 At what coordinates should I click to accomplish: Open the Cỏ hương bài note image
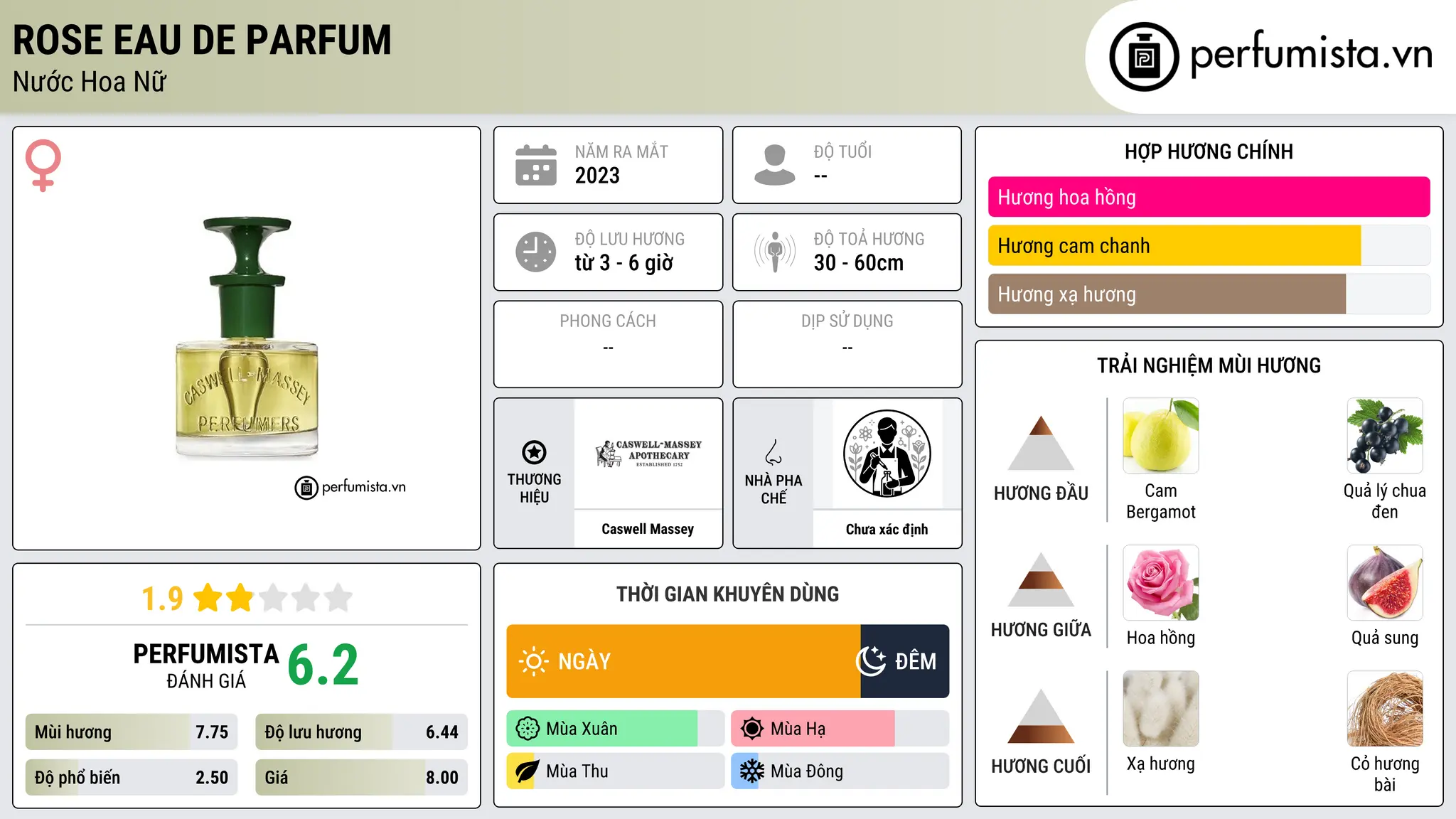pyautogui.click(x=1385, y=709)
